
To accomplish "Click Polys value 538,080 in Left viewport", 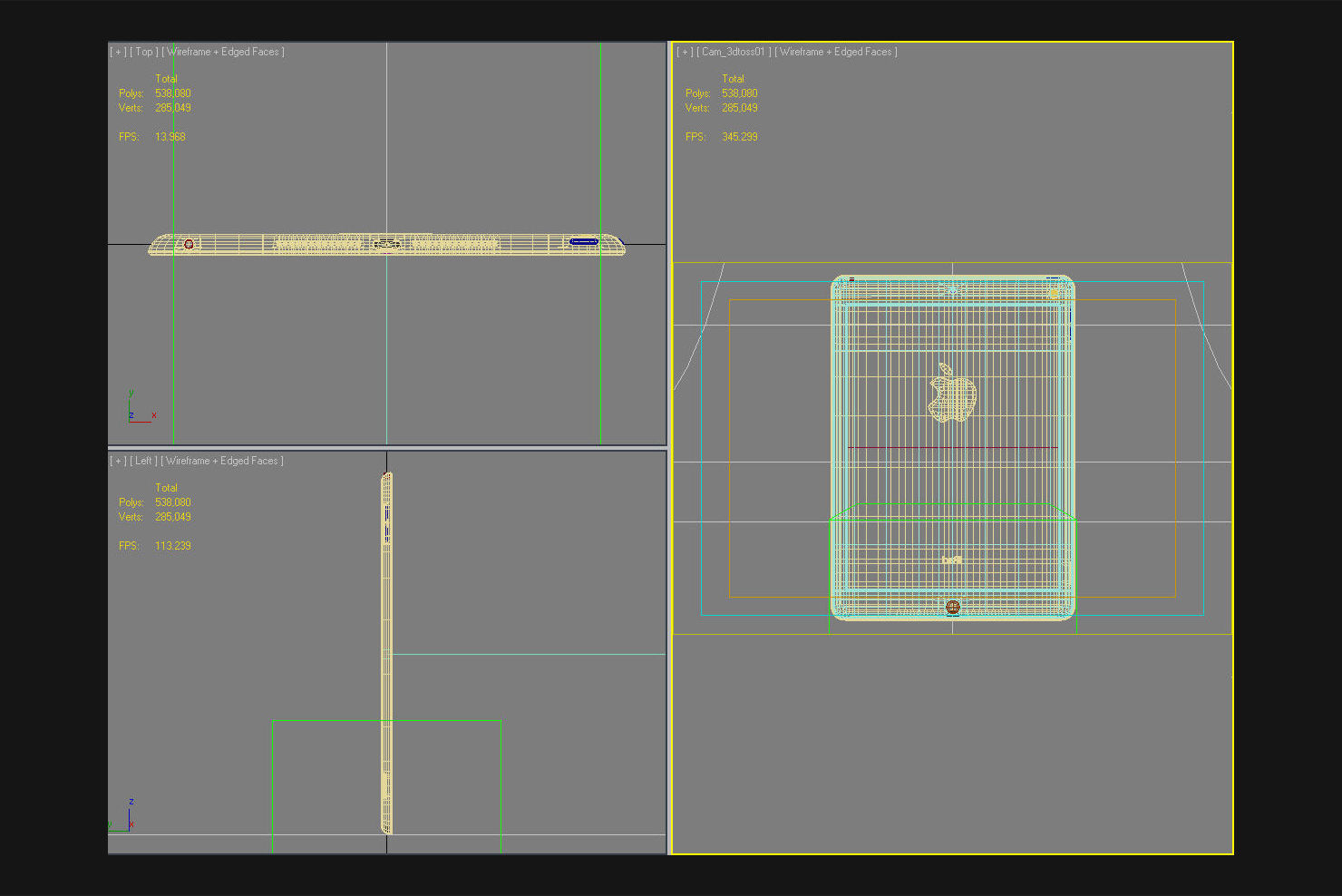I will click(x=173, y=502).
